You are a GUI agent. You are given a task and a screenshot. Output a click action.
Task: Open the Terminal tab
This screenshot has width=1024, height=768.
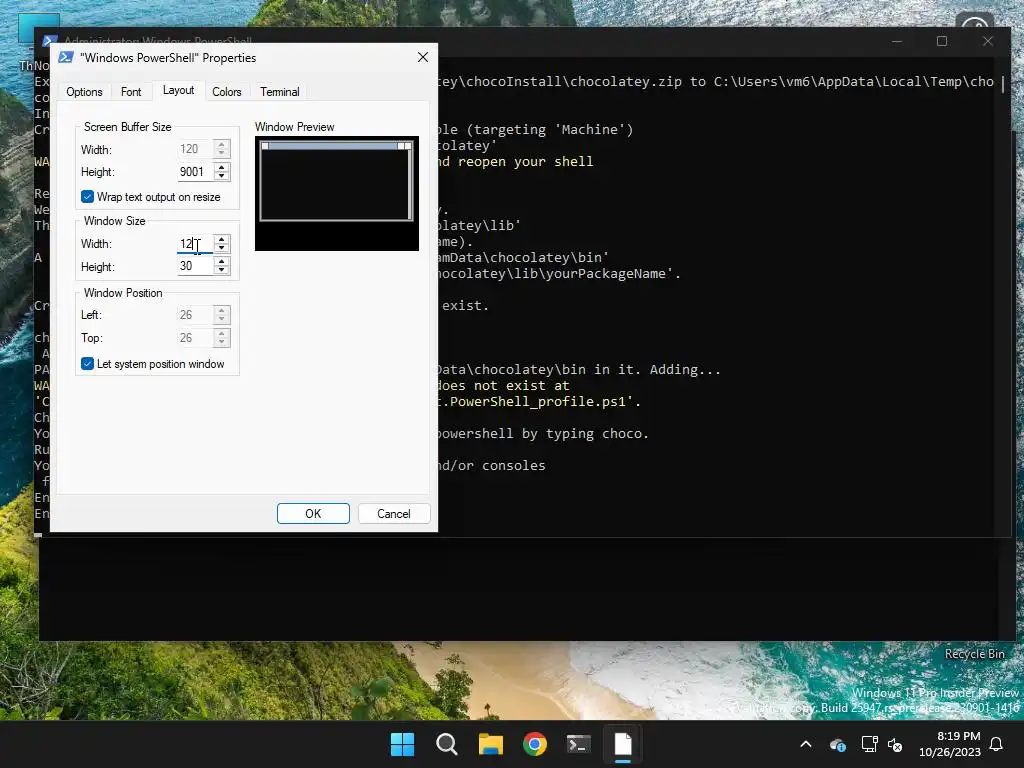tap(280, 92)
